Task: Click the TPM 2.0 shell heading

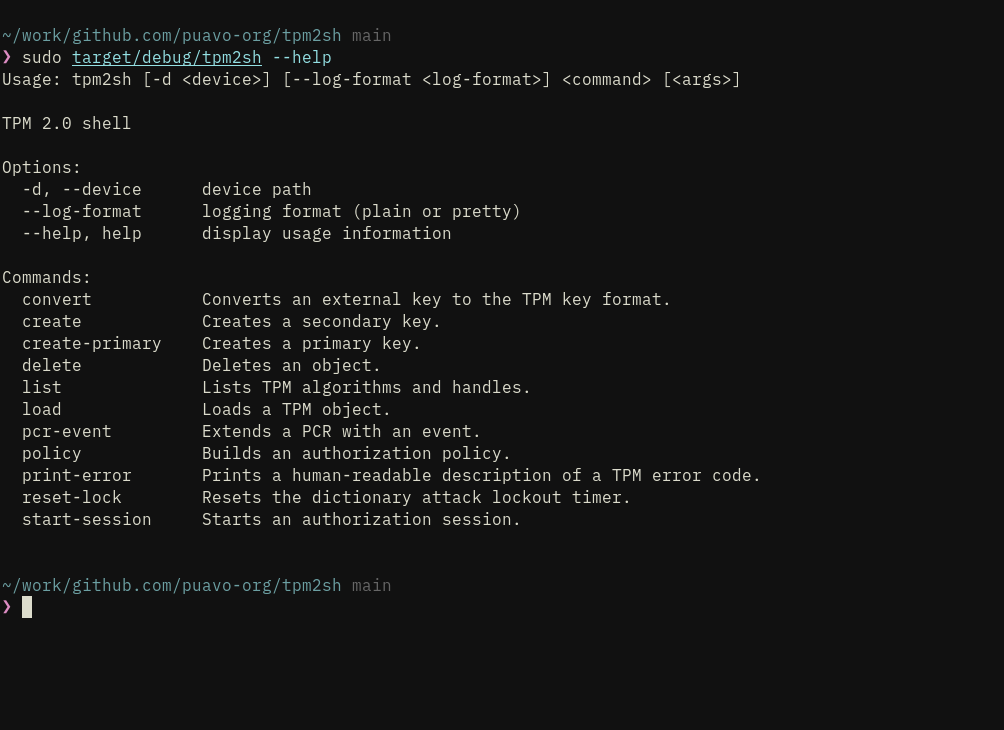Action: 67,124
